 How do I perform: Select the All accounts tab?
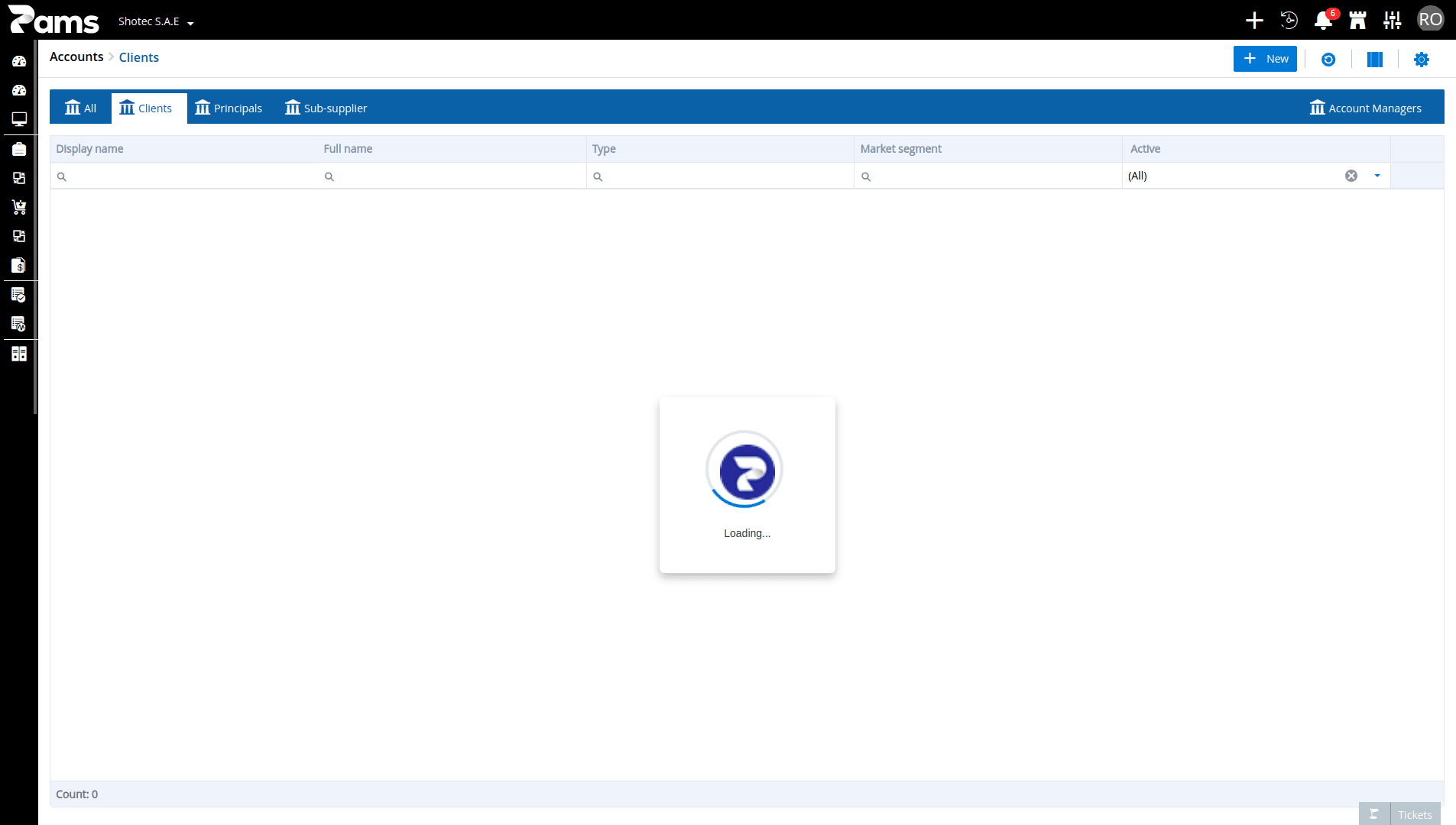point(81,108)
